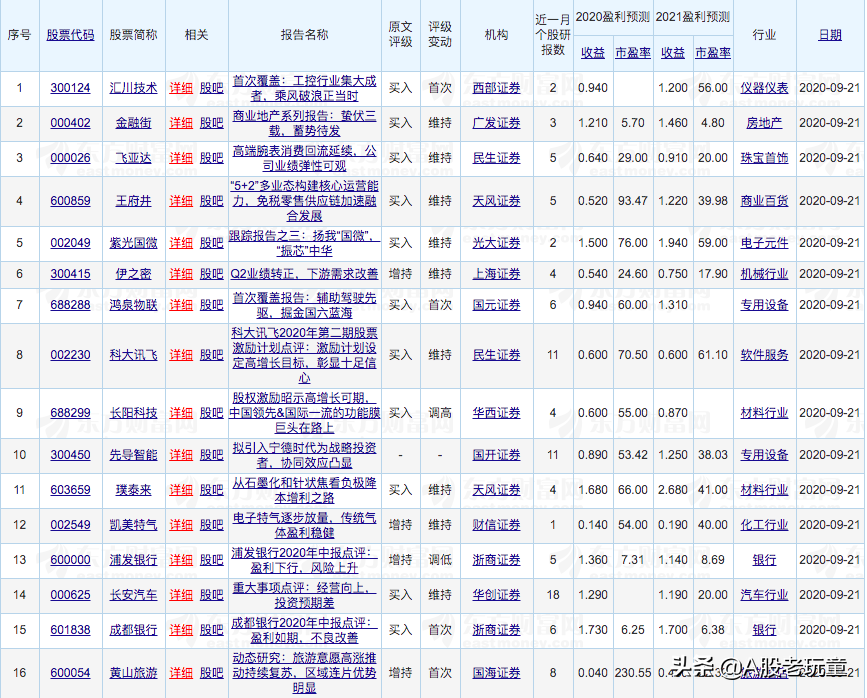Open institution 国开证券
Viewport: 867px width, 698px height.
point(496,455)
